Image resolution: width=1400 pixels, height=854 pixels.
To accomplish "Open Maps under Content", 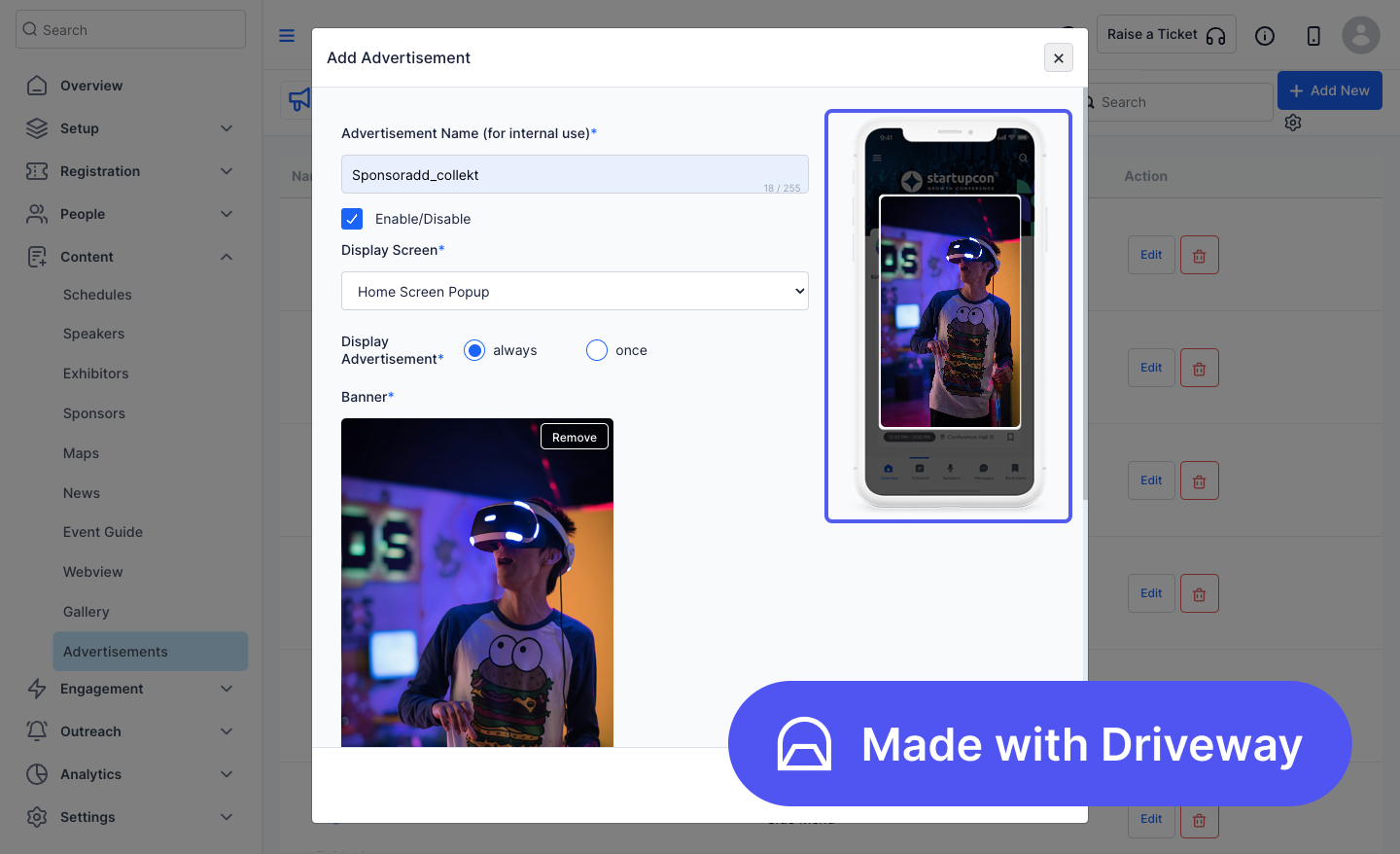I will pyautogui.click(x=81, y=453).
